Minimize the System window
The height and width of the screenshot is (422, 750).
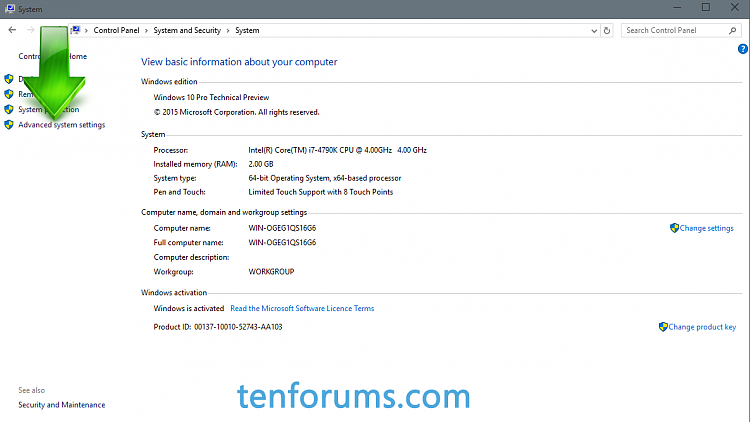click(x=677, y=8)
